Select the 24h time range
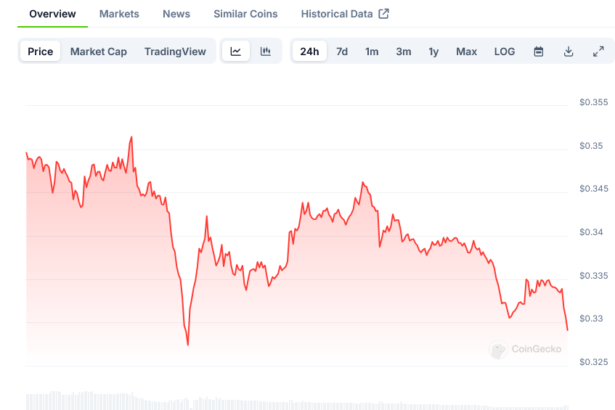This screenshot has height=410, width=615. 310,51
